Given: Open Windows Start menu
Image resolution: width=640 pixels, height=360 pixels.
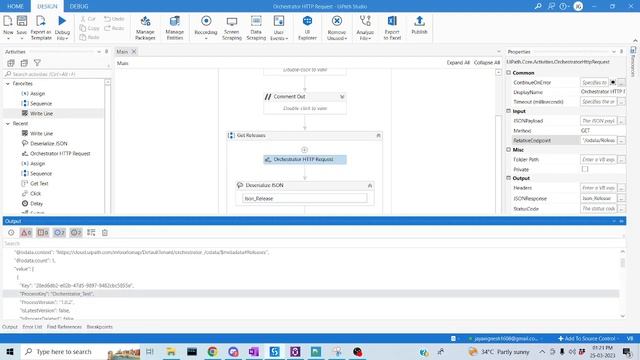Looking at the screenshot, I should pos(10,352).
